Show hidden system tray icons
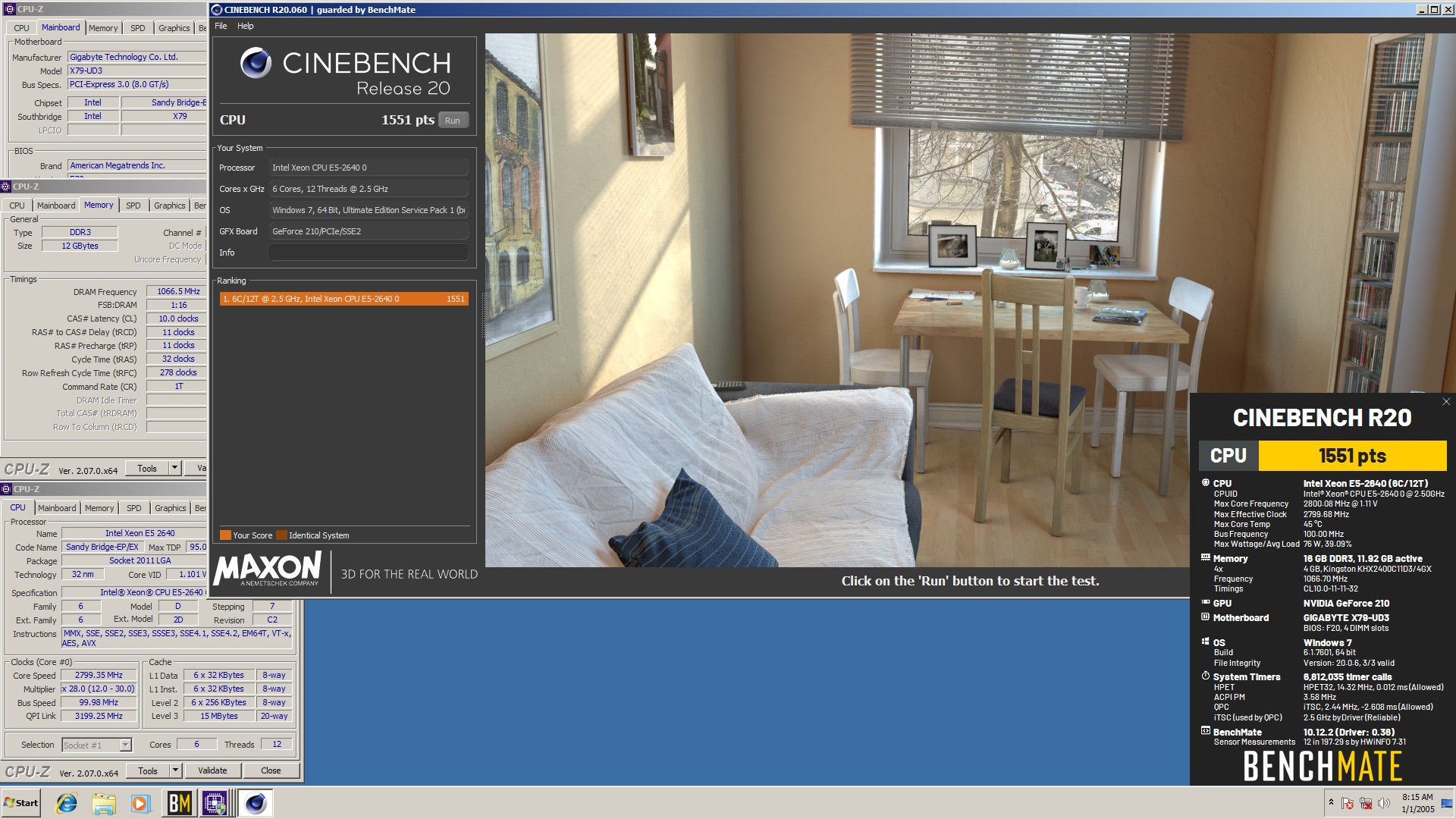This screenshot has height=819, width=1456. tap(1331, 802)
